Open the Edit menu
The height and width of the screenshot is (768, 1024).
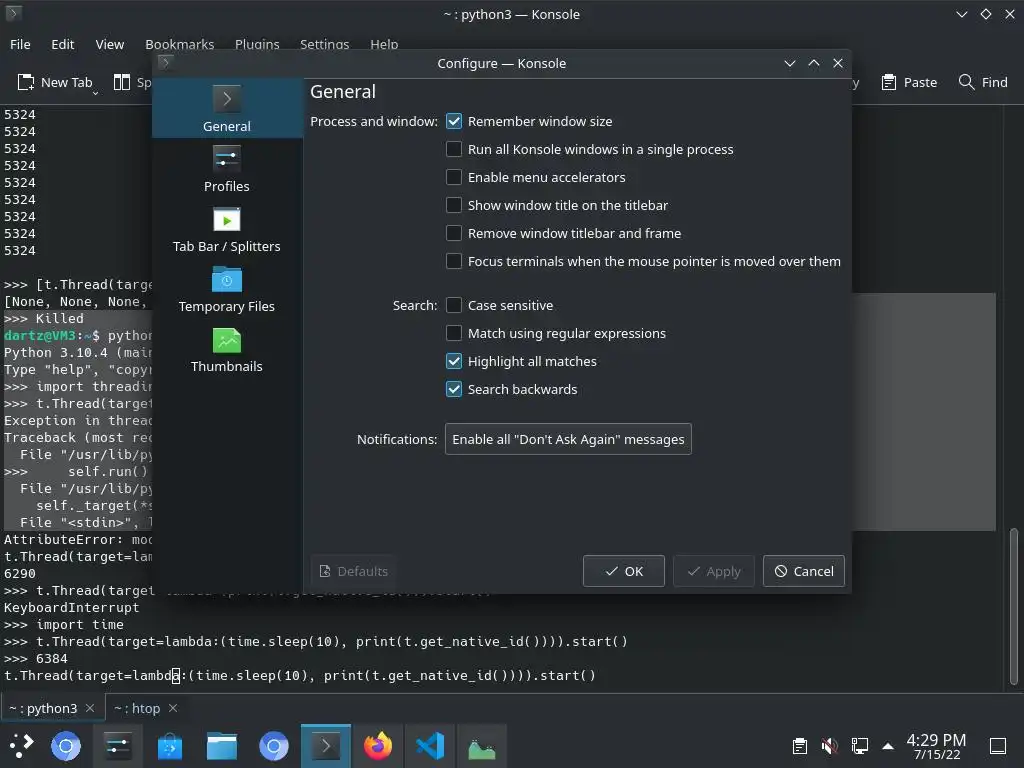(x=63, y=44)
